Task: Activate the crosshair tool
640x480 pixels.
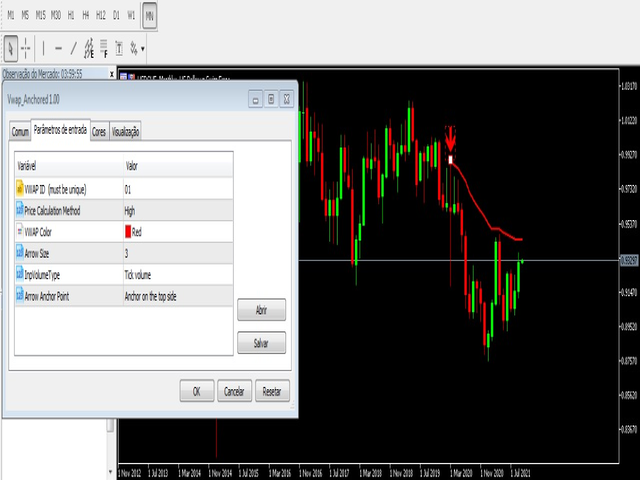Action: (26, 49)
